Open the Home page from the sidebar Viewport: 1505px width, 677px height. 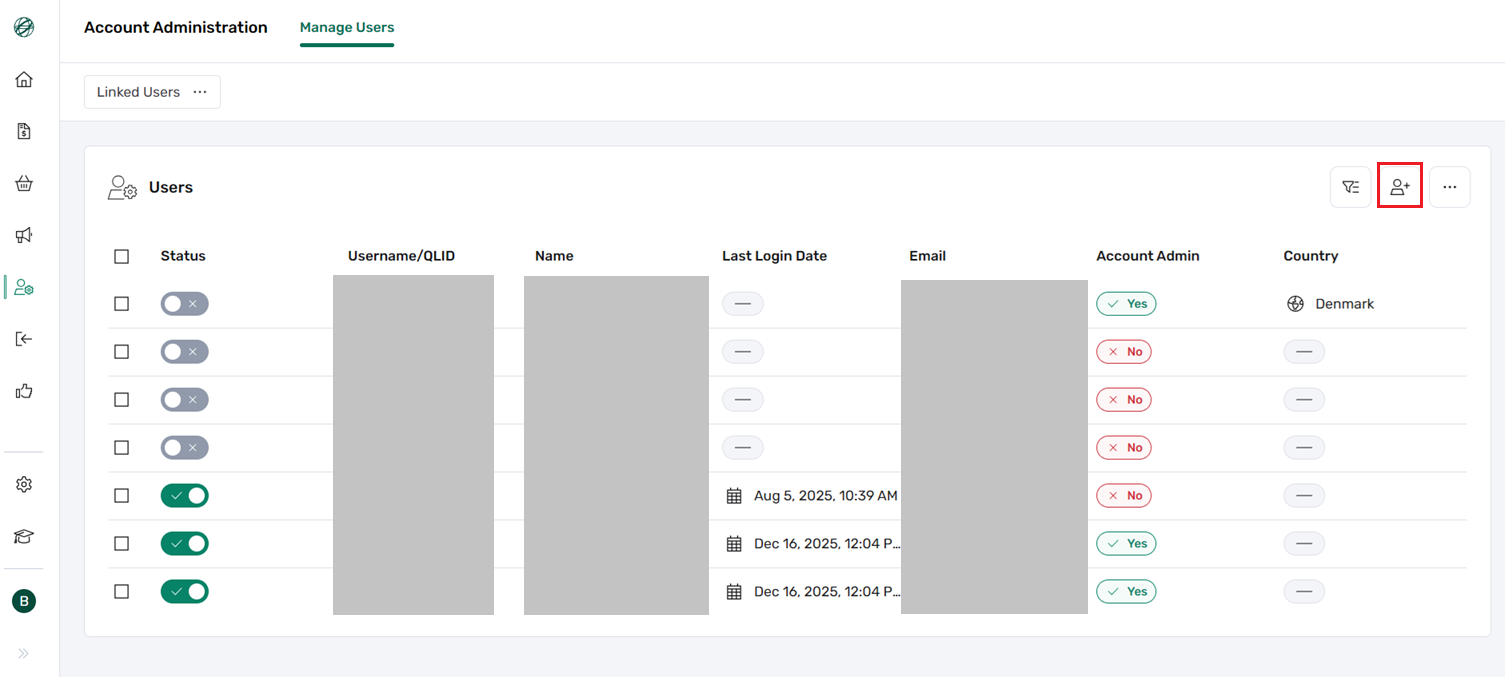pos(24,79)
